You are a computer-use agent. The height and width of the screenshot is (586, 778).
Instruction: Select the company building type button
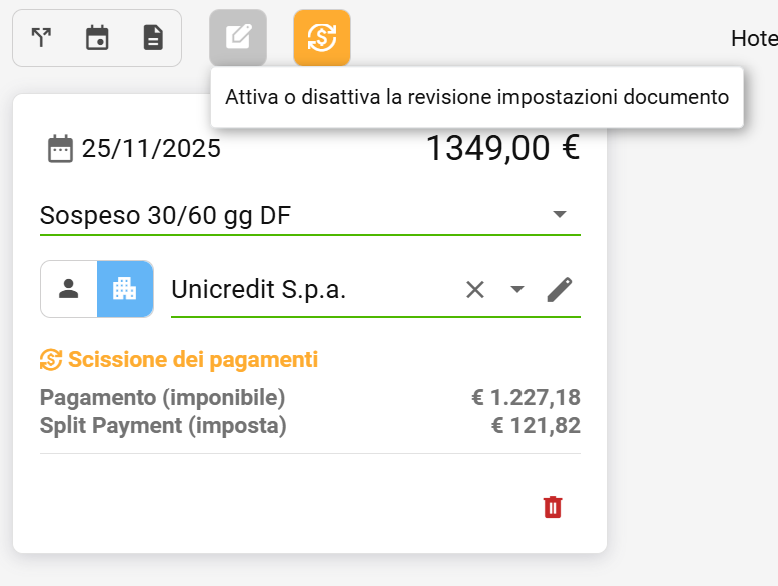click(x=125, y=289)
